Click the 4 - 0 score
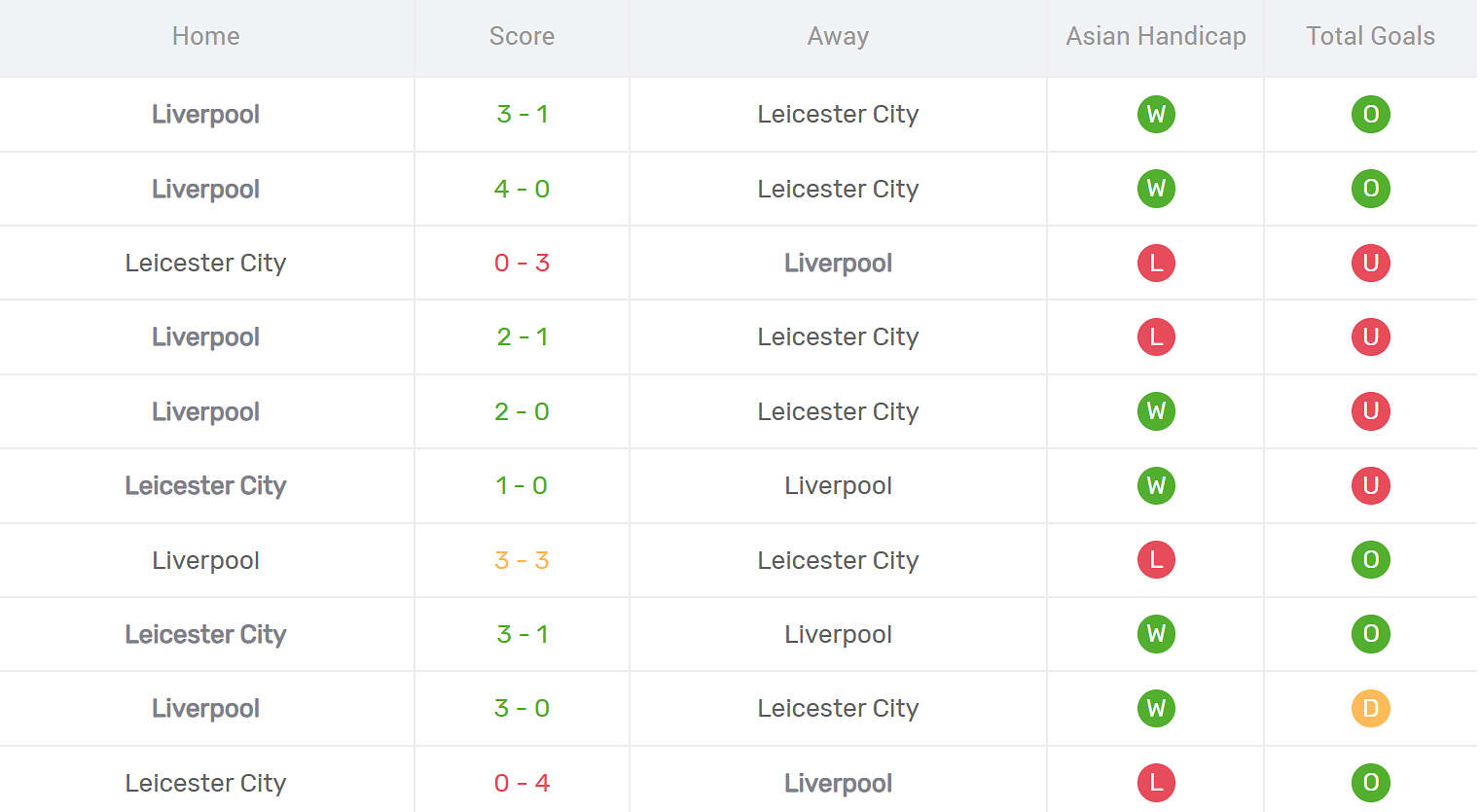Screen dimensions: 1480x812 tap(522, 189)
